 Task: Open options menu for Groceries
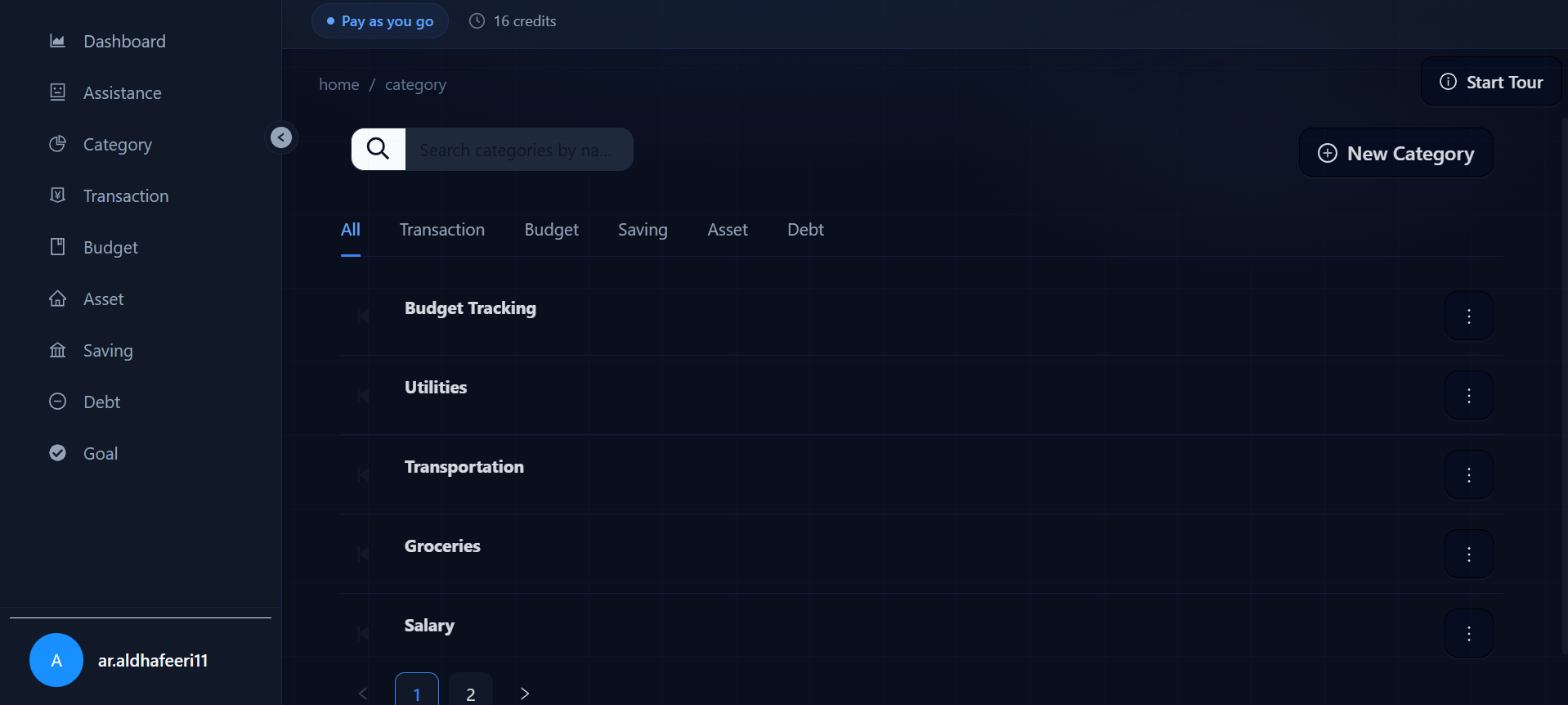(x=1469, y=555)
